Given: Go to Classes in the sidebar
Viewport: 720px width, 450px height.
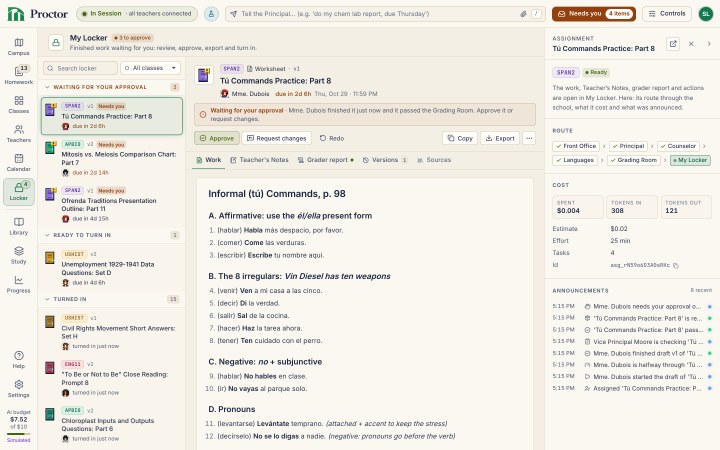Looking at the screenshot, I should [x=18, y=105].
